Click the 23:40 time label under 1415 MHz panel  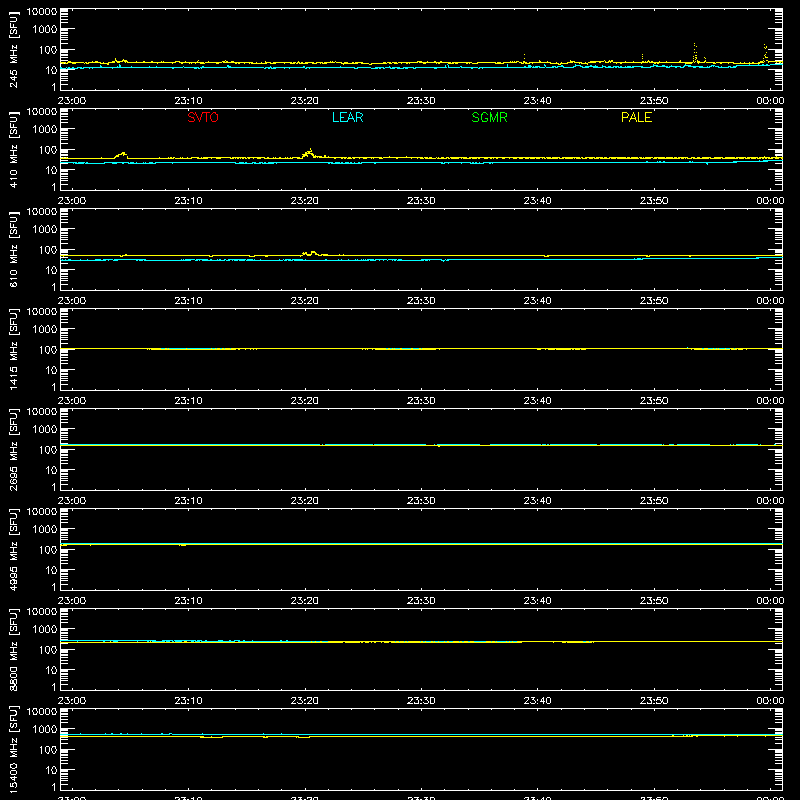coord(537,401)
